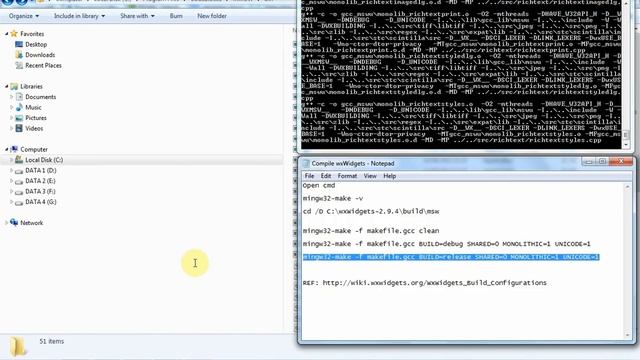Click the command prompt scrollbar down arrow
640x360 pixels.
[626, 144]
